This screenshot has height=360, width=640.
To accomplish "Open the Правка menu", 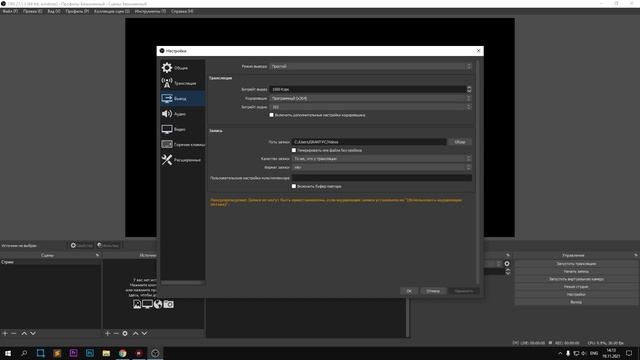I will pyautogui.click(x=33, y=11).
